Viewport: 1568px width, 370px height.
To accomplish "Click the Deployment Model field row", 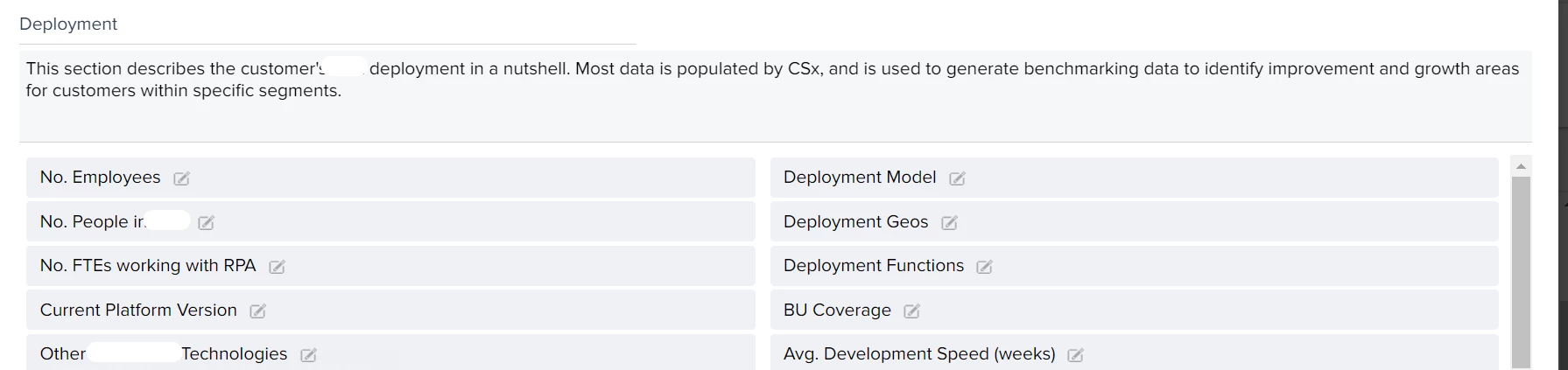I will coord(1135,178).
